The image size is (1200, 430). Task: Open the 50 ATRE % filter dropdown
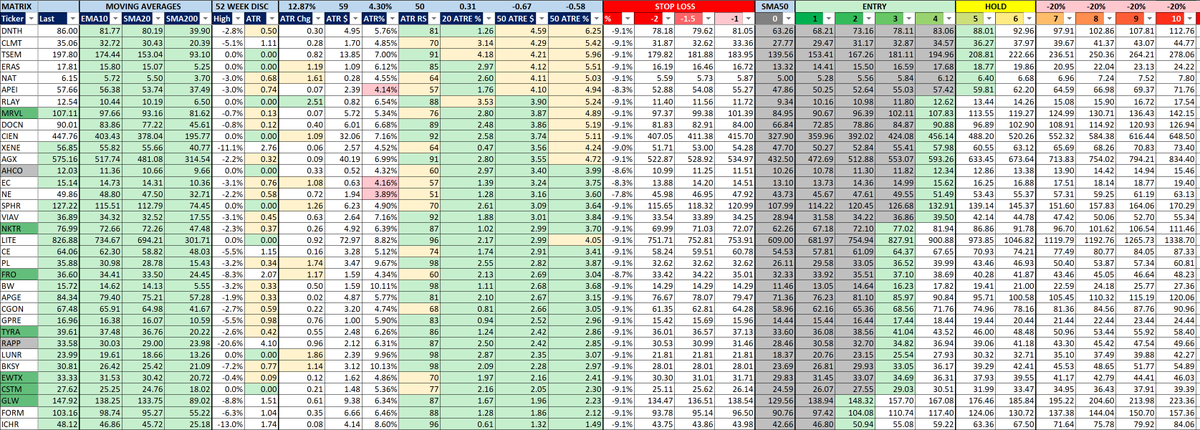tap(596, 19)
